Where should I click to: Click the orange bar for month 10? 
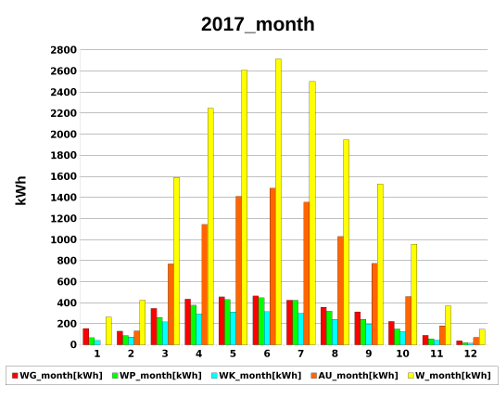click(x=408, y=320)
